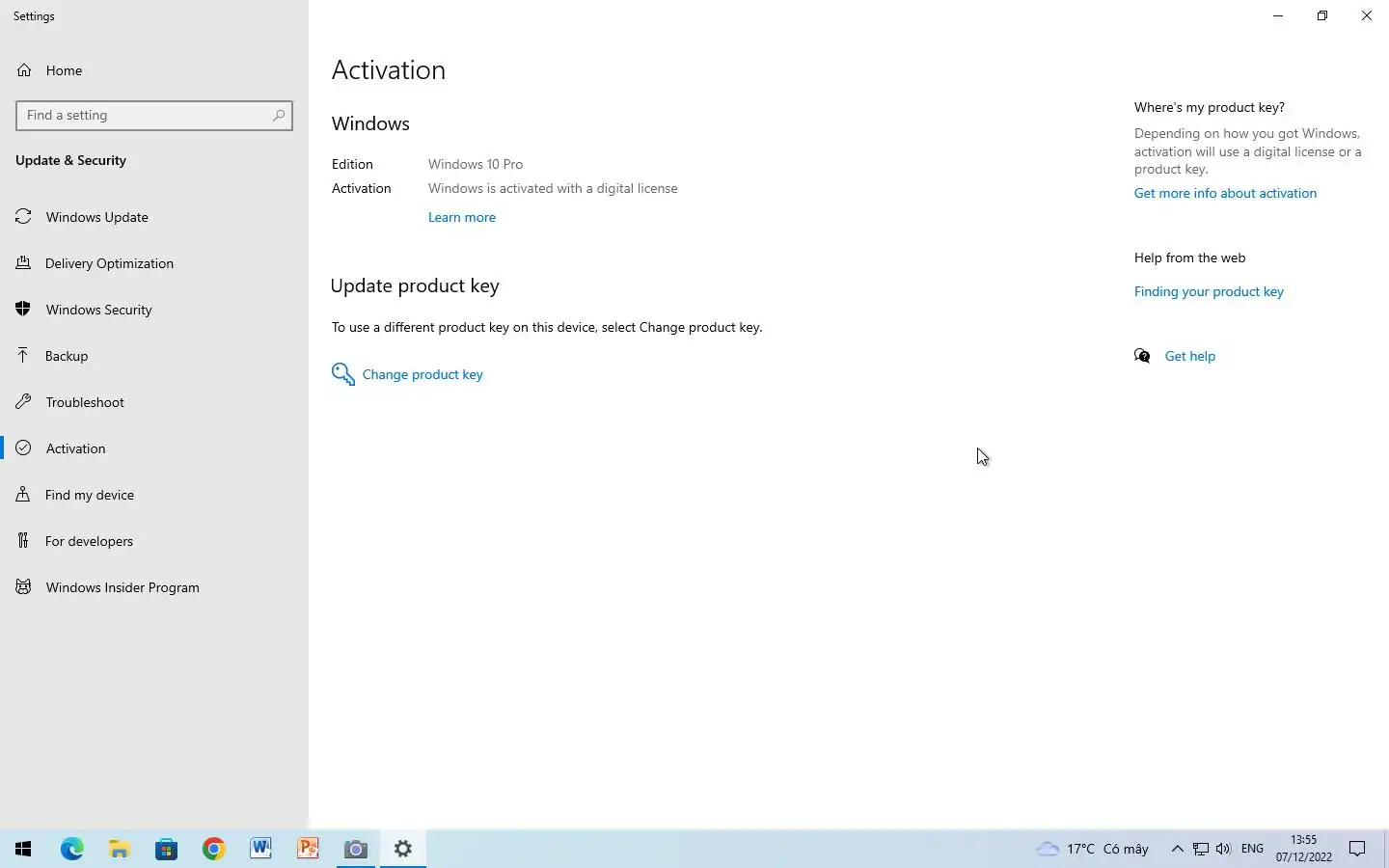The image size is (1389, 868).
Task: Open PowerPoint from the taskbar
Action: coord(308,849)
